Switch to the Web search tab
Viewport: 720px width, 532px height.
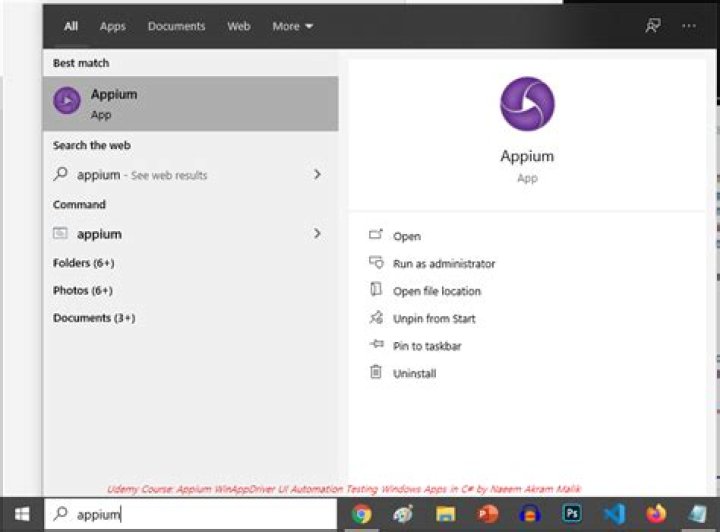coord(239,26)
